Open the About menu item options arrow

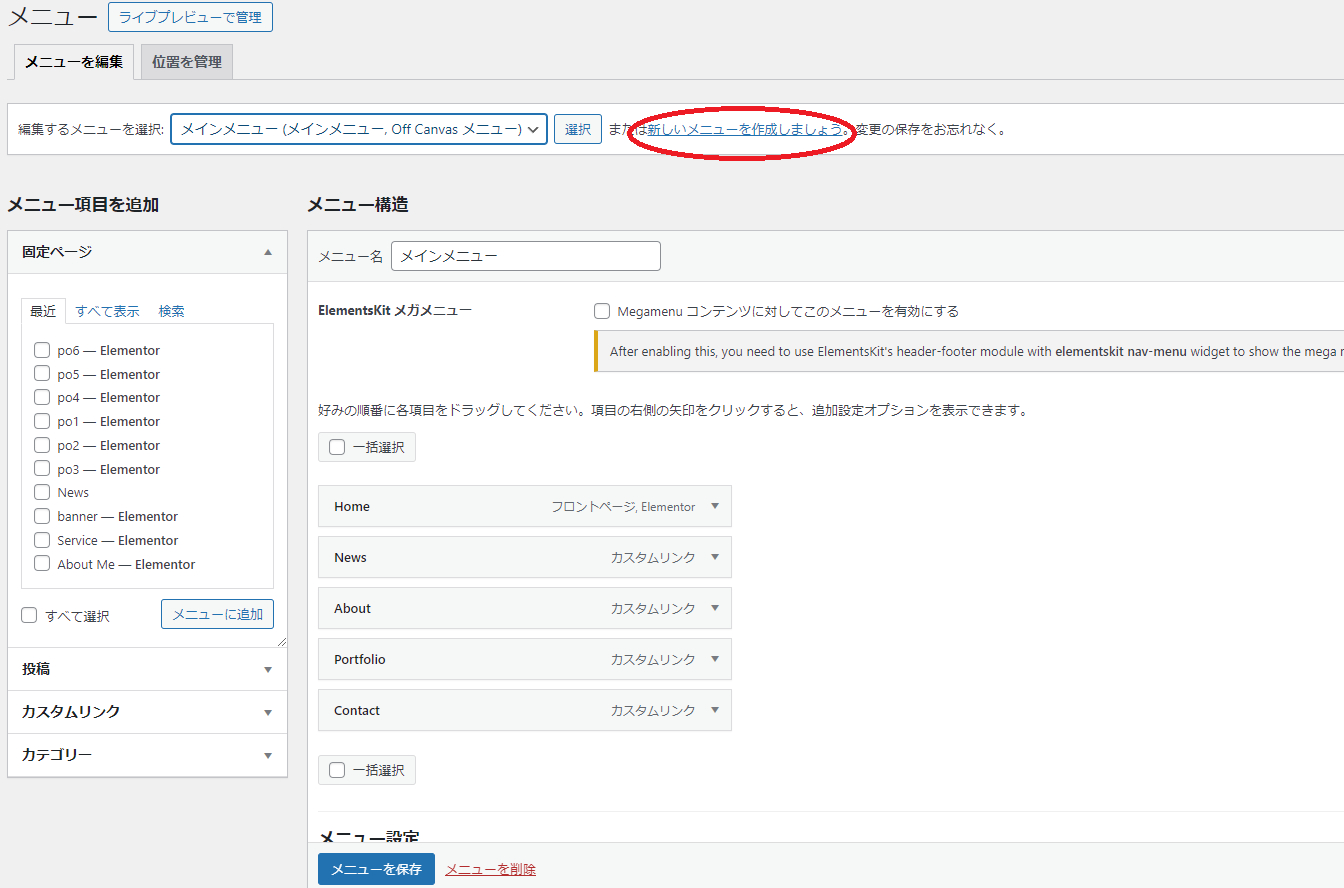click(x=714, y=608)
